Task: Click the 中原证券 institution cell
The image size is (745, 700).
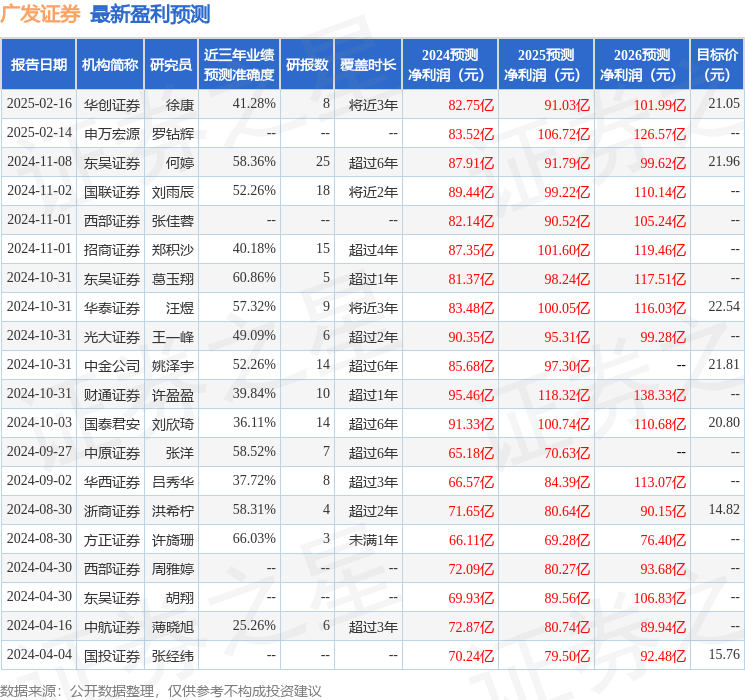Action: [112, 452]
